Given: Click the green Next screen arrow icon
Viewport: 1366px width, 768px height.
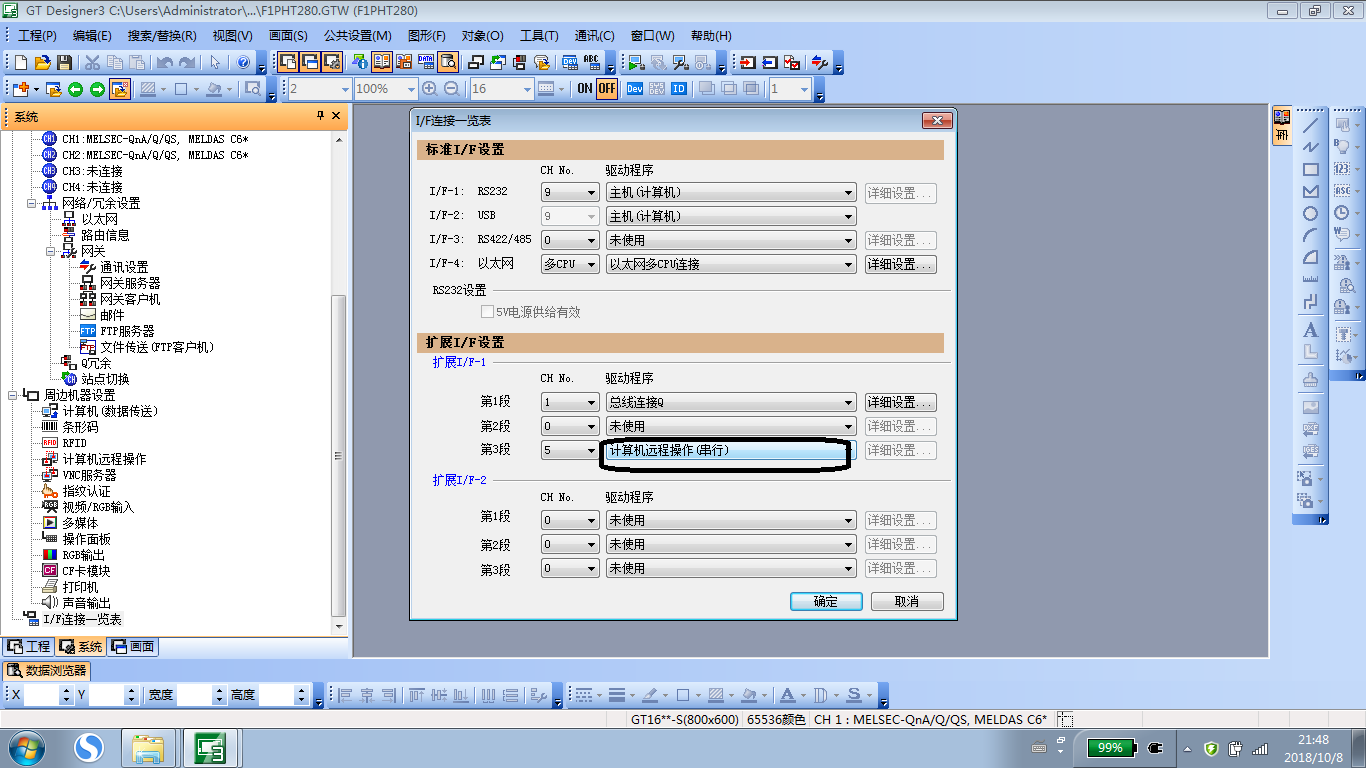Looking at the screenshot, I should [97, 89].
